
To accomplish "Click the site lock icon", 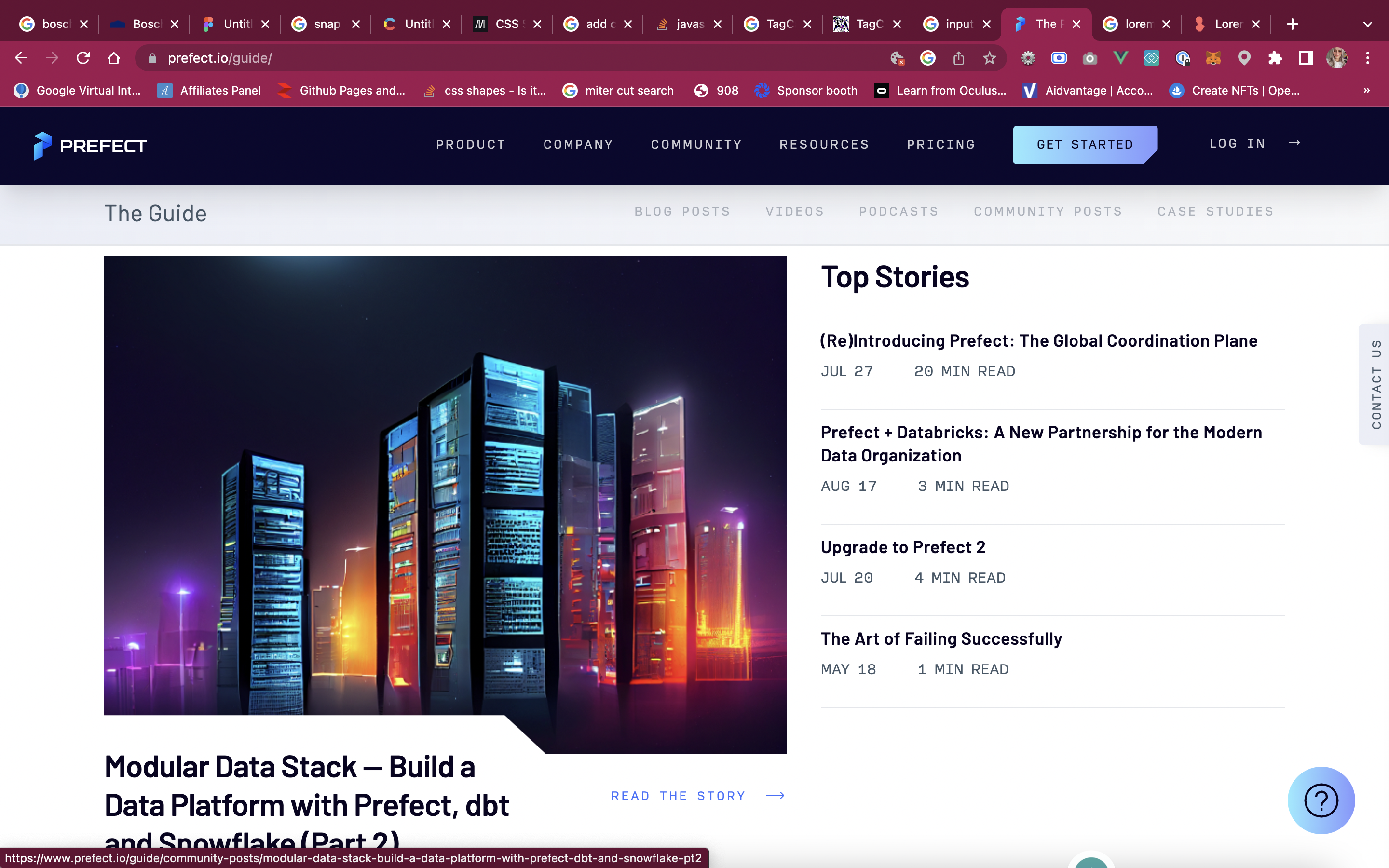I will tap(152, 58).
